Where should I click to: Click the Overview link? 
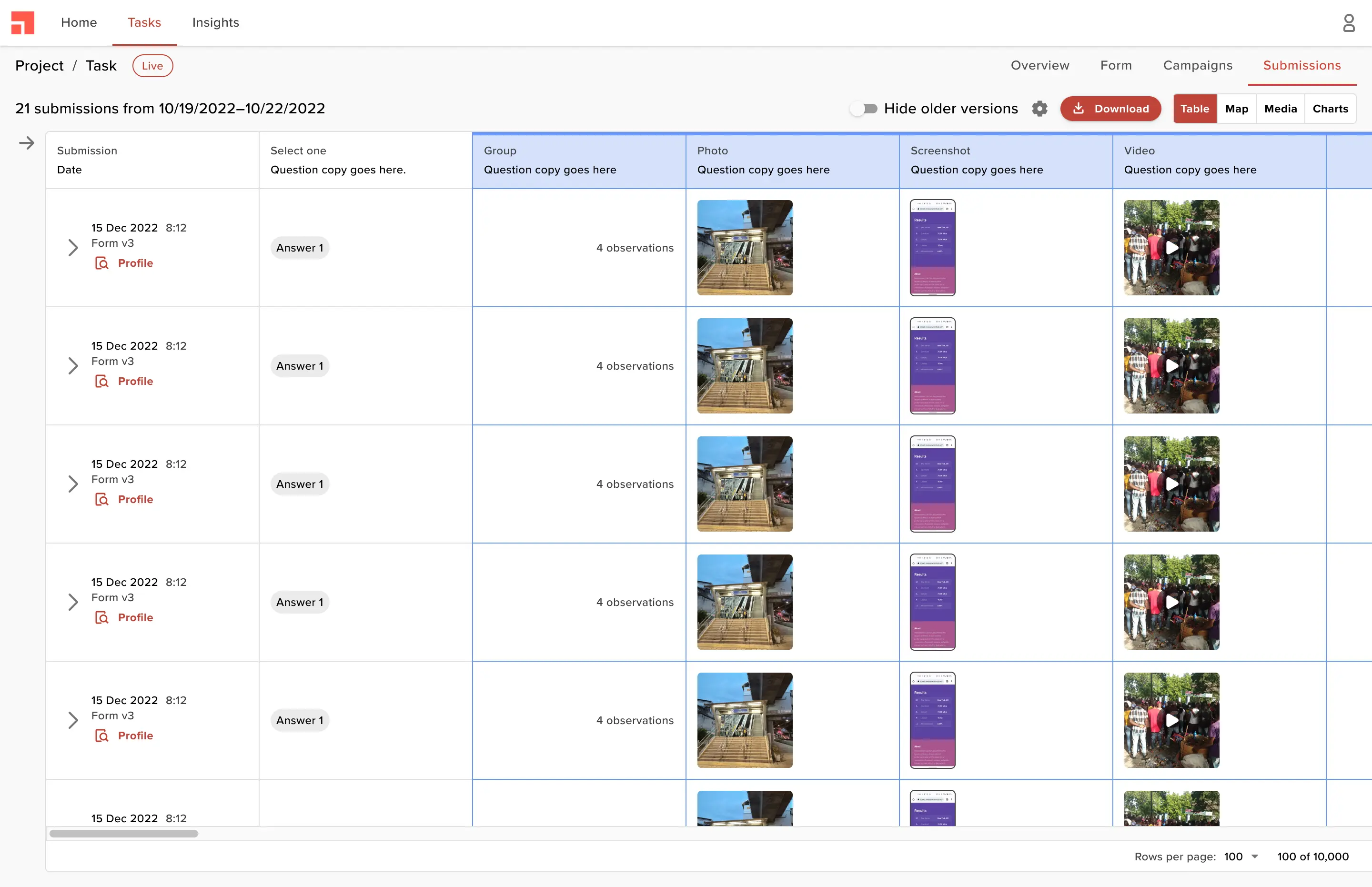pos(1039,65)
